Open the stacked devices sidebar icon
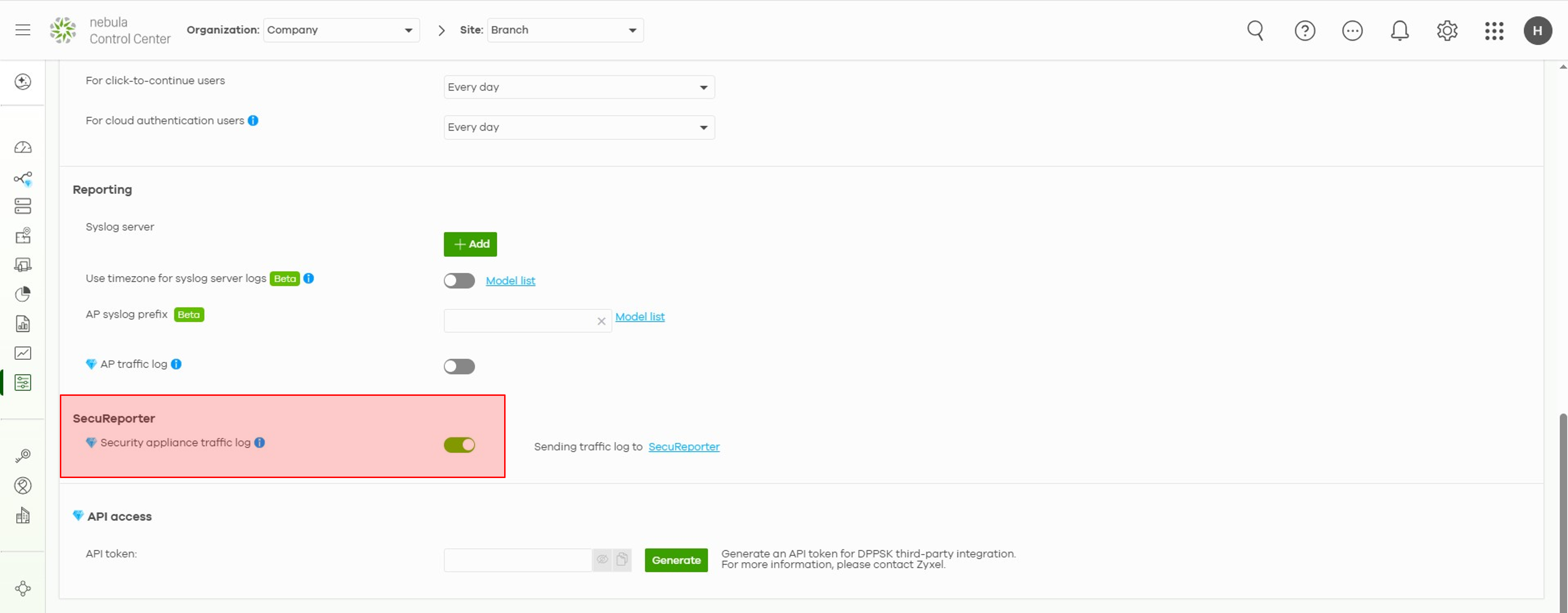The height and width of the screenshot is (613, 1568). (x=22, y=206)
